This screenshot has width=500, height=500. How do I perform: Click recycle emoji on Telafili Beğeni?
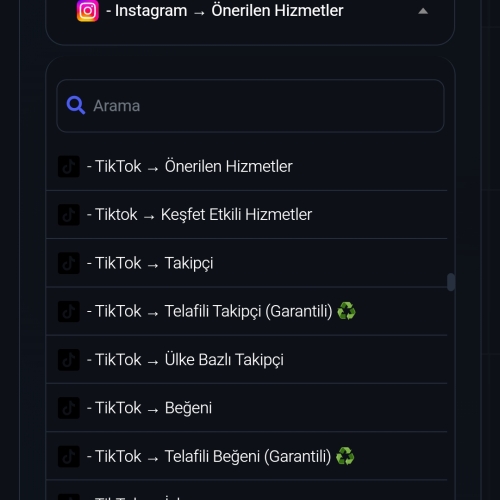345,456
